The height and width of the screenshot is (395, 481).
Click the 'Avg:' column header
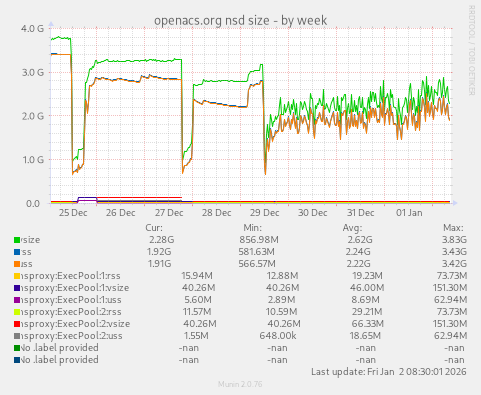point(352,228)
